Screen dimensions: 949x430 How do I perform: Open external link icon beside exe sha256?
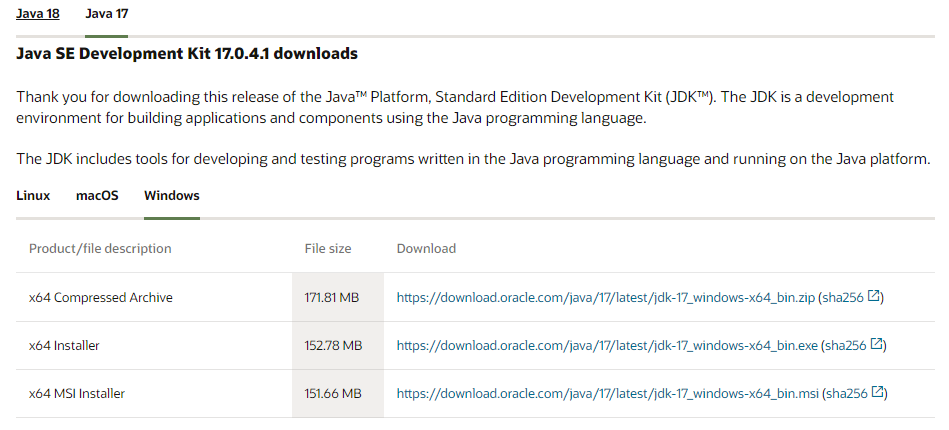[x=876, y=344]
